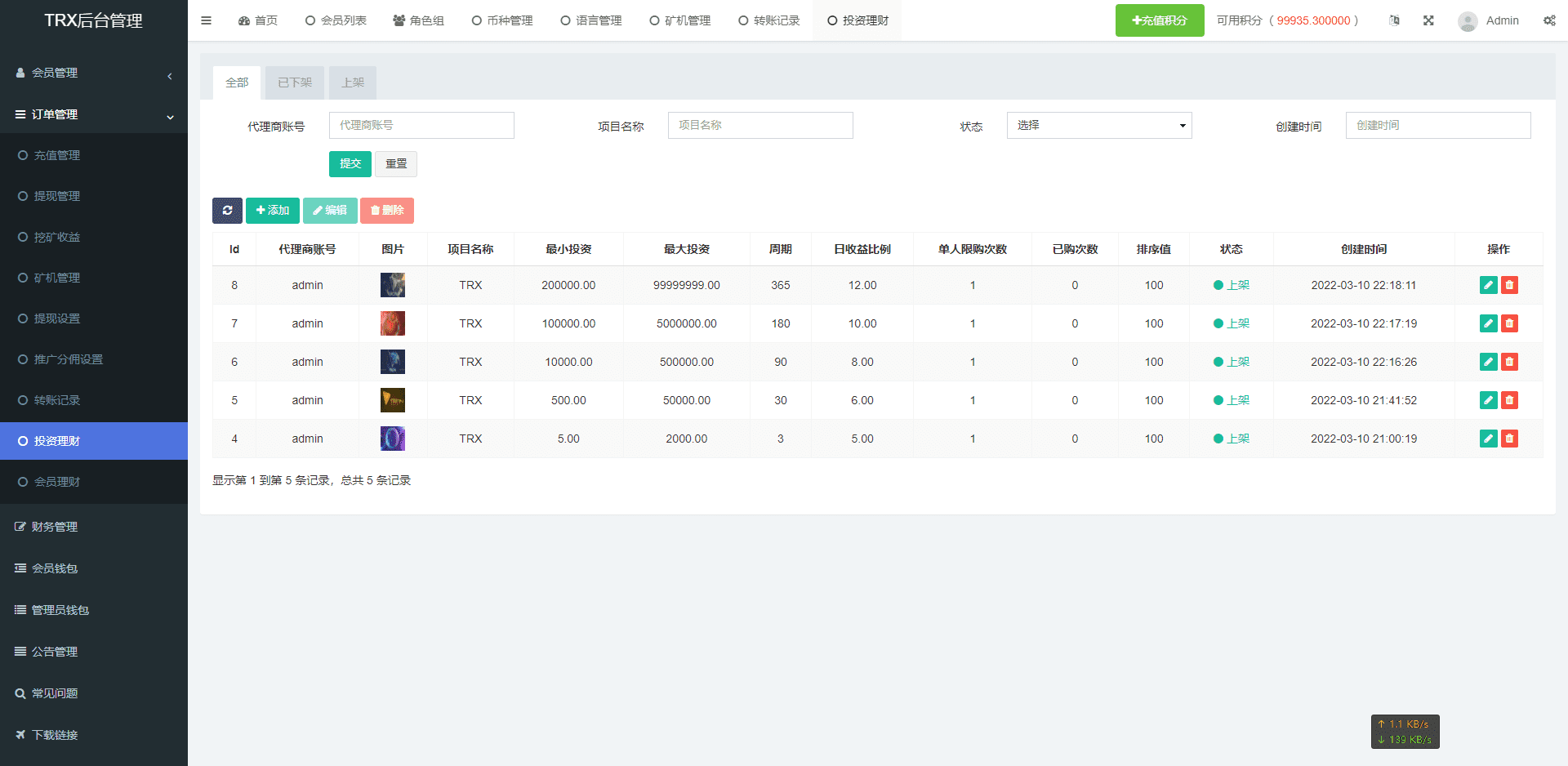
Task: Click the green 提交 button
Action: (350, 164)
